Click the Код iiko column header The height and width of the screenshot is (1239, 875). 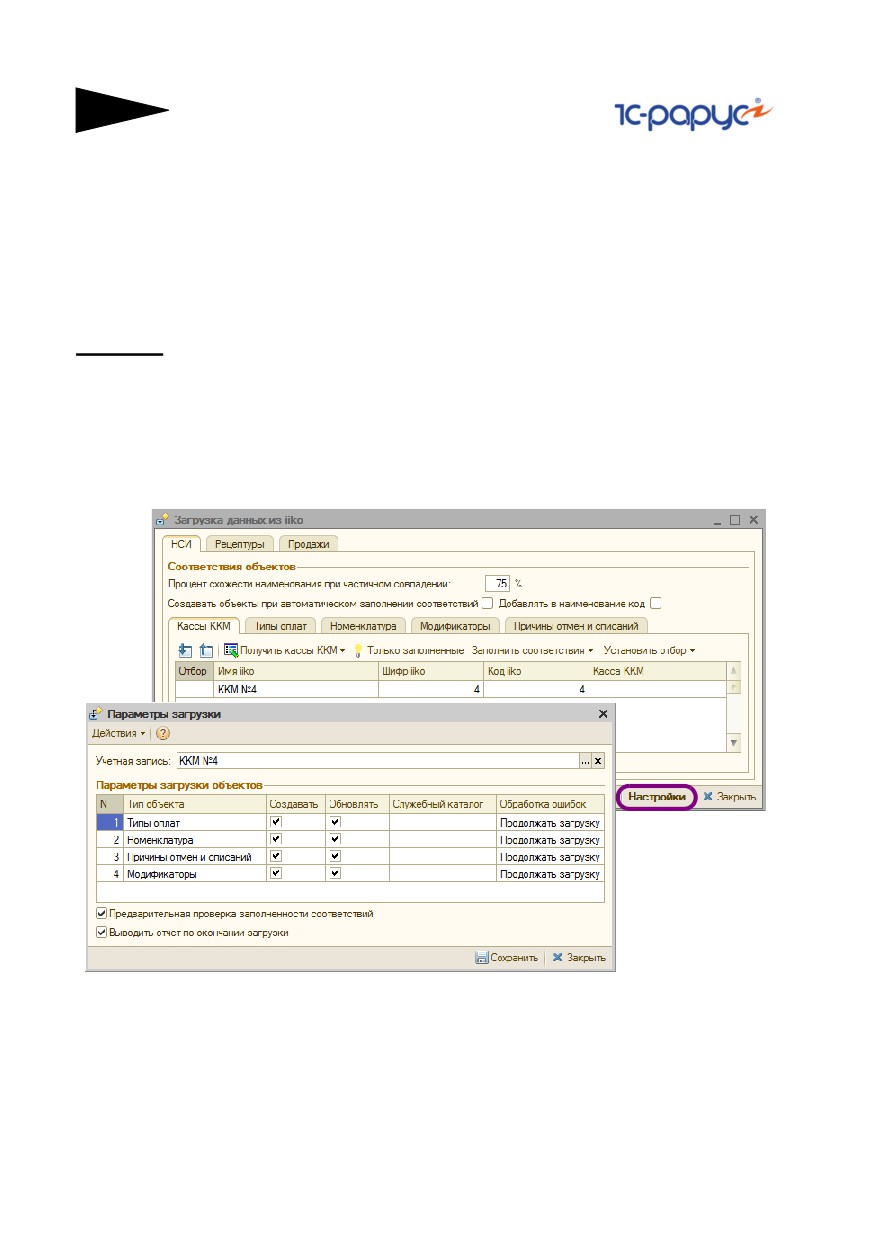tap(535, 671)
